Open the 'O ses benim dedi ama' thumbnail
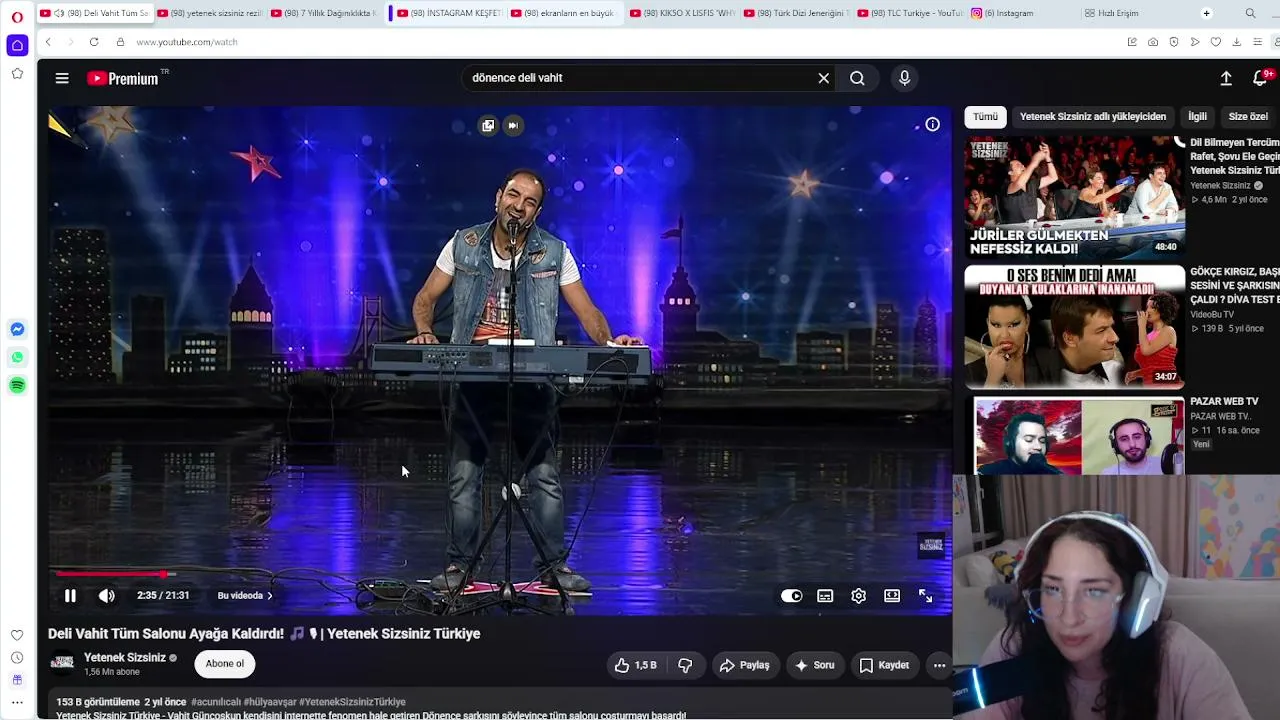Screen dimensions: 1280x720 (1074, 326)
